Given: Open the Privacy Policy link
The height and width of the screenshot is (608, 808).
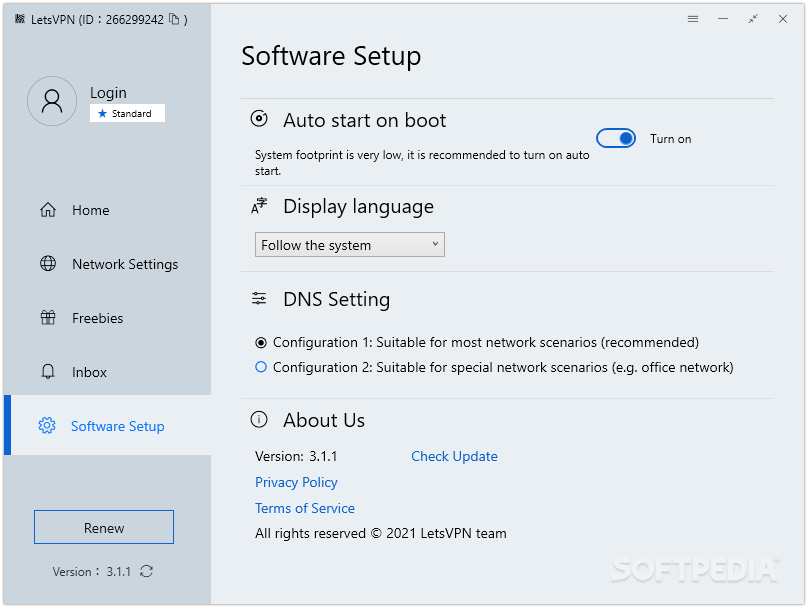Looking at the screenshot, I should click(296, 482).
